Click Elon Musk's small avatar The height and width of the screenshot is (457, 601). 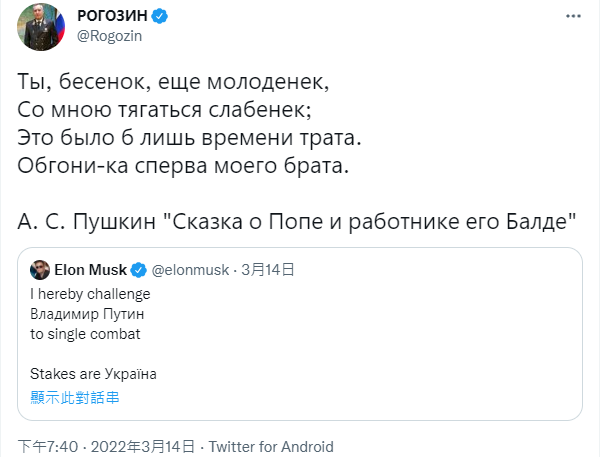click(x=39, y=270)
